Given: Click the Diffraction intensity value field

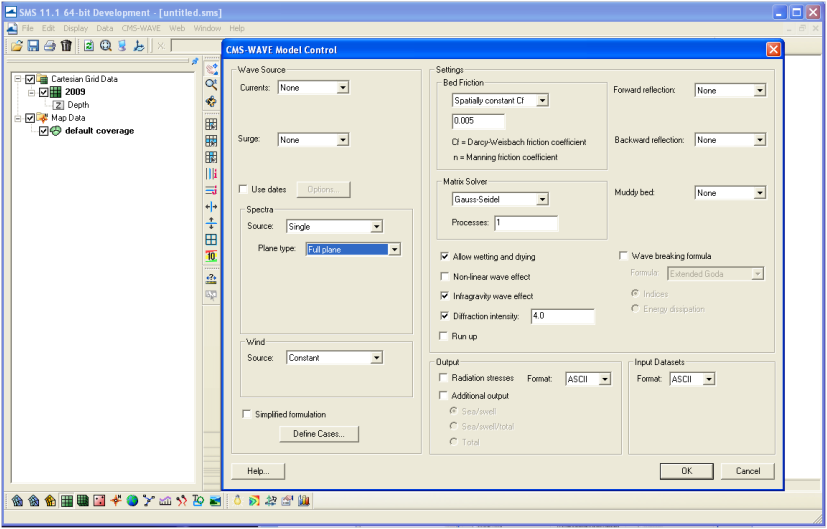Looking at the screenshot, I should [563, 316].
